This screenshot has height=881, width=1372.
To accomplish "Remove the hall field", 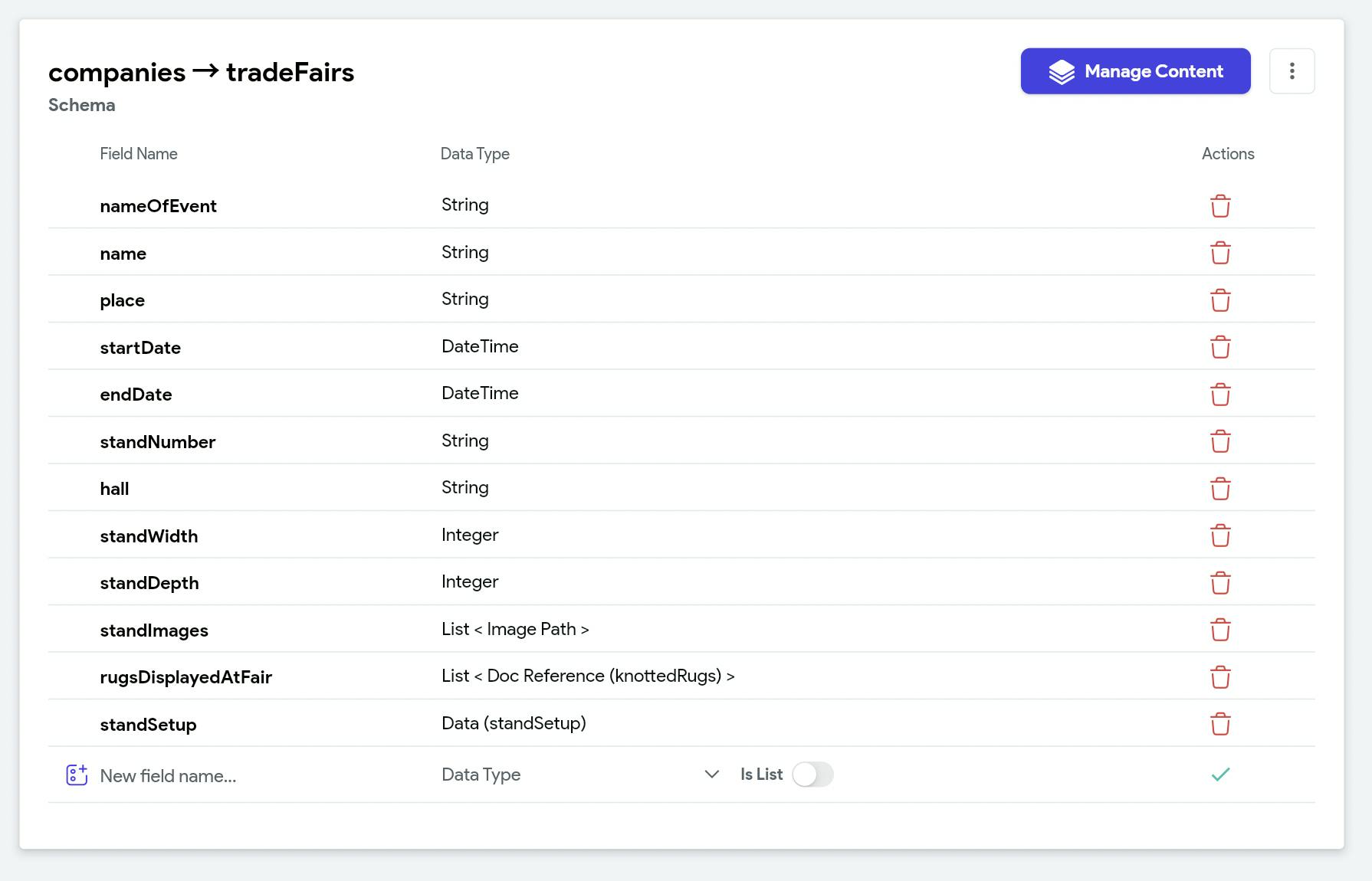I will coord(1220,489).
